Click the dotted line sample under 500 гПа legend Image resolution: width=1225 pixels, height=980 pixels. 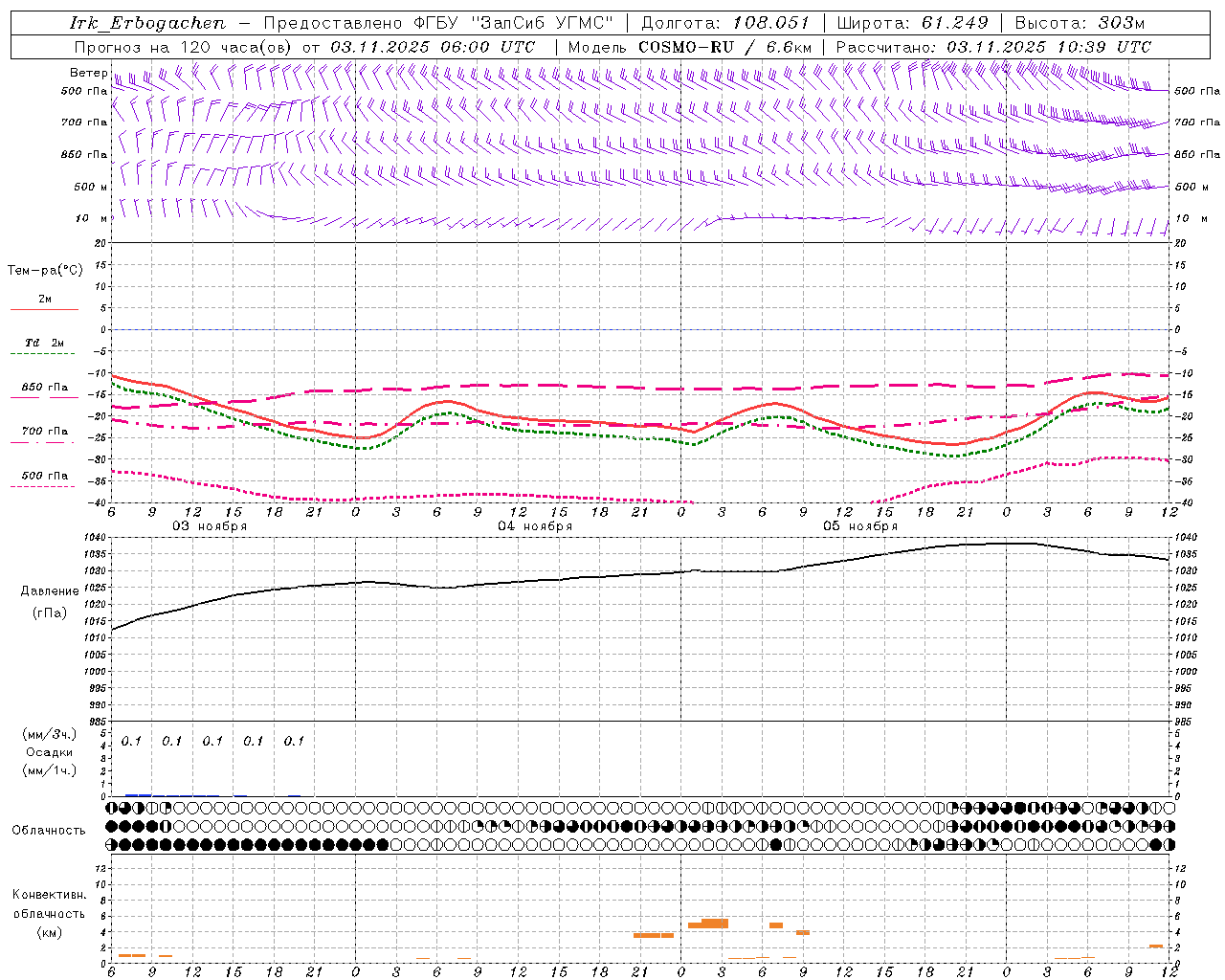pyautogui.click(x=42, y=487)
